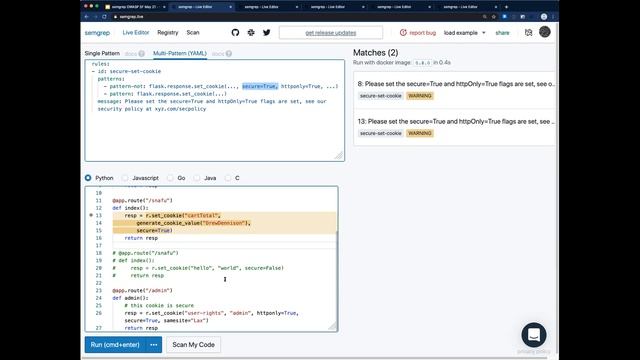Screen dimensions: 640x360
Task: Click browser back arrow
Action: pyautogui.click(x=87, y=17)
